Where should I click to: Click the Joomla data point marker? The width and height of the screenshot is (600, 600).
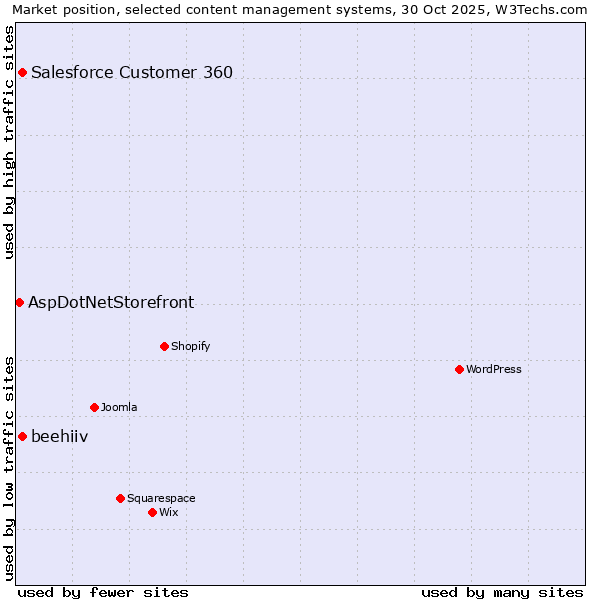pos(94,407)
